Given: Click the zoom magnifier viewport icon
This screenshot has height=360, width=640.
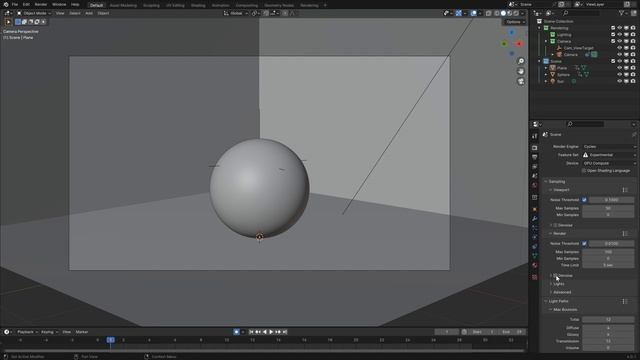Looking at the screenshot, I should coord(521,61).
